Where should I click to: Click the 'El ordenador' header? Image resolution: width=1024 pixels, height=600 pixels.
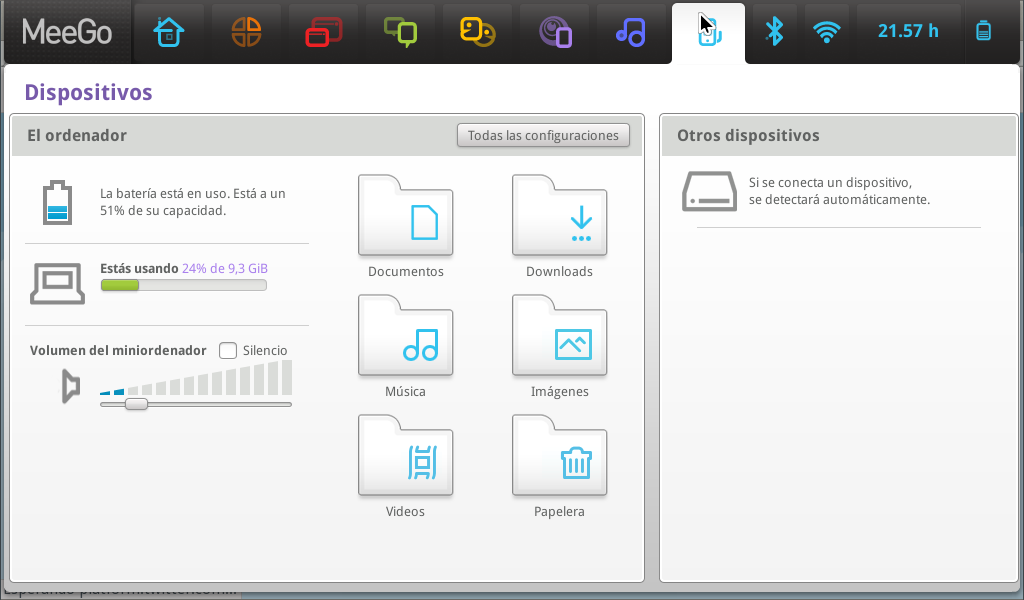coord(77,135)
